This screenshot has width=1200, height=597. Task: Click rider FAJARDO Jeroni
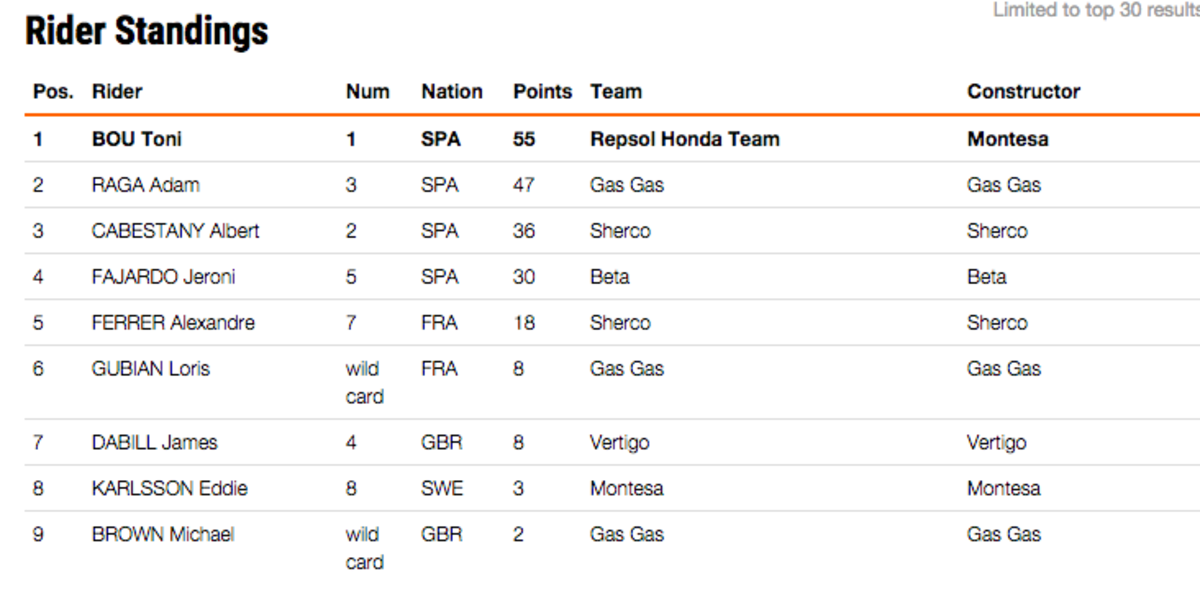(x=164, y=277)
